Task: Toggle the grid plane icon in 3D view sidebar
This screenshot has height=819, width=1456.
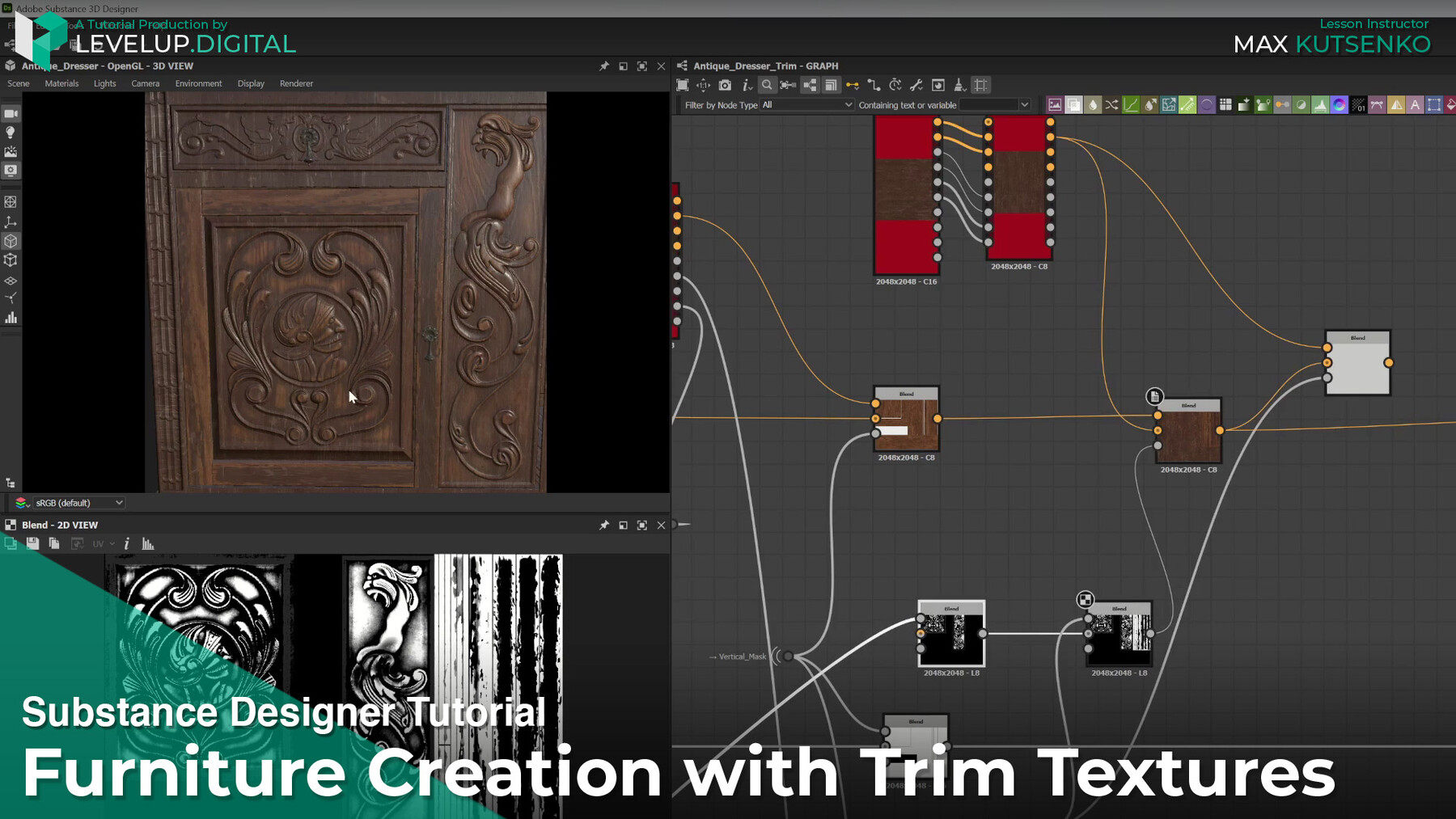Action: pos(11,281)
